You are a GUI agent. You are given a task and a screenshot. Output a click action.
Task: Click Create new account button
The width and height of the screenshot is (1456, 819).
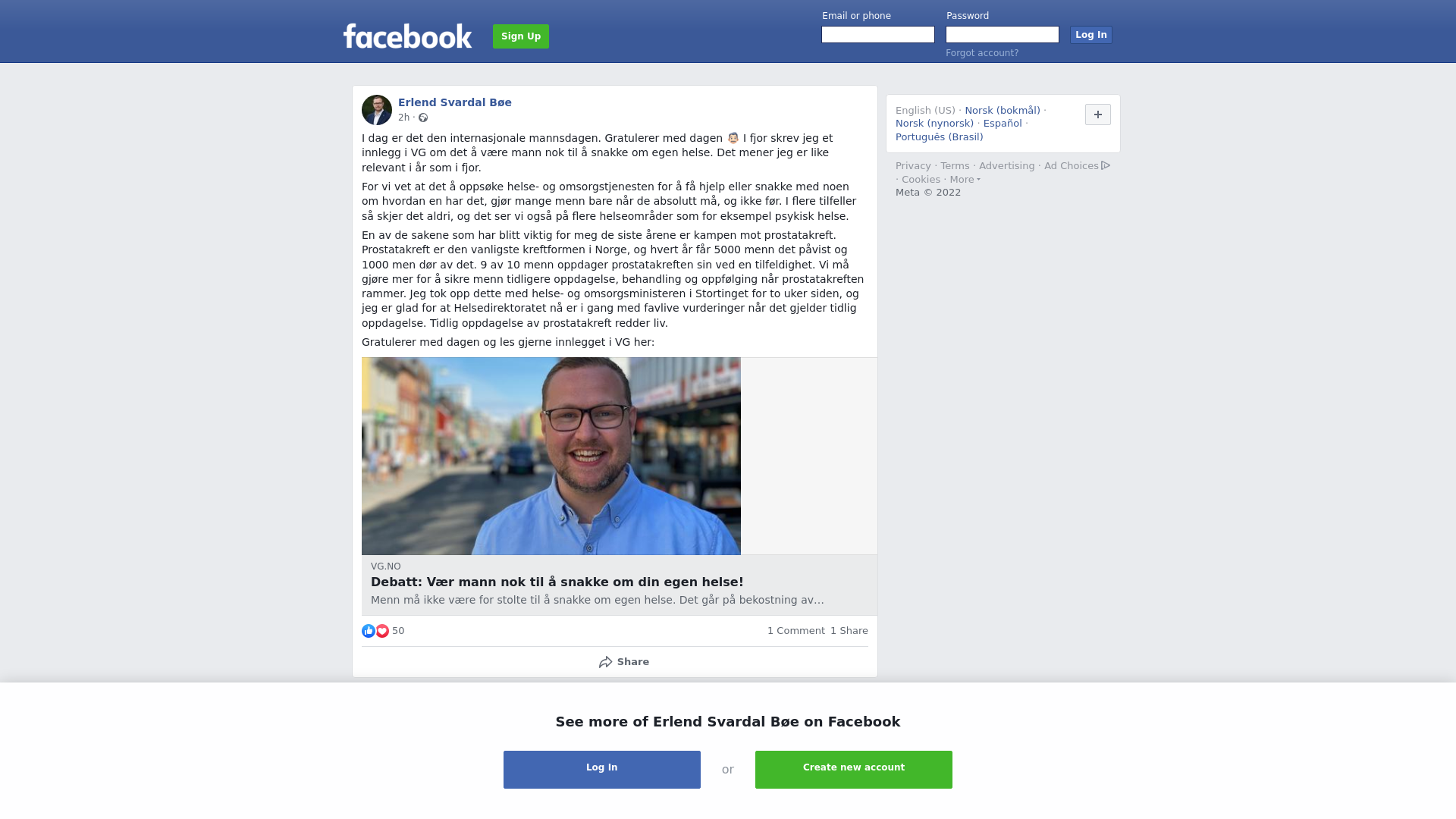point(854,770)
